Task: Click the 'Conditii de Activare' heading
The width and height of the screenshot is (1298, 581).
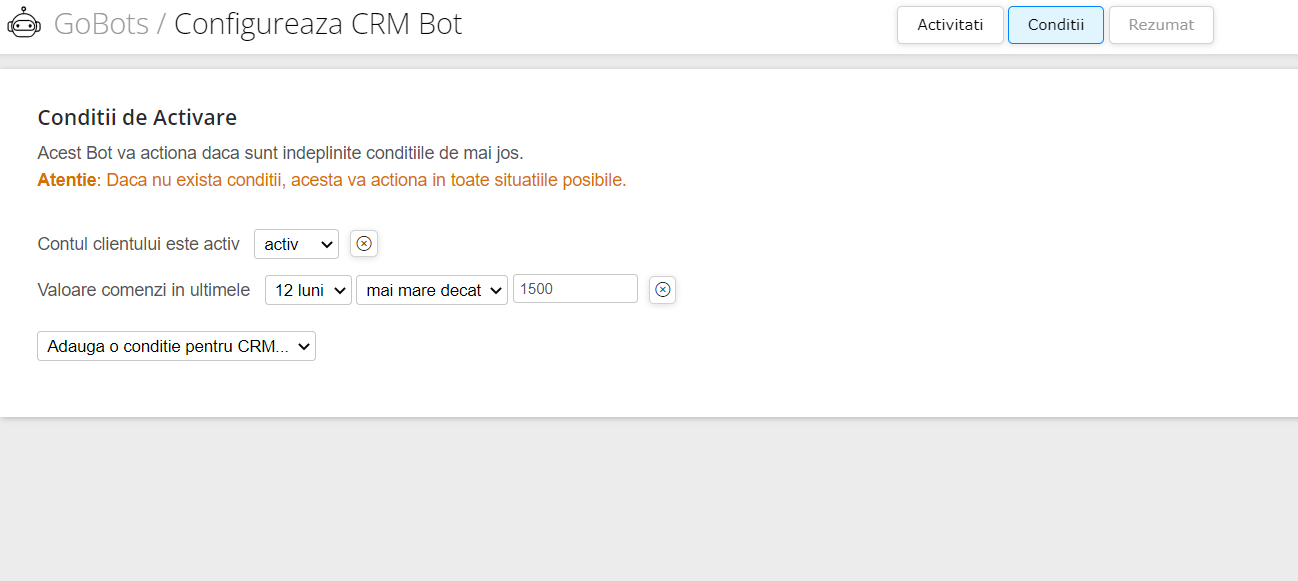Action: (137, 117)
